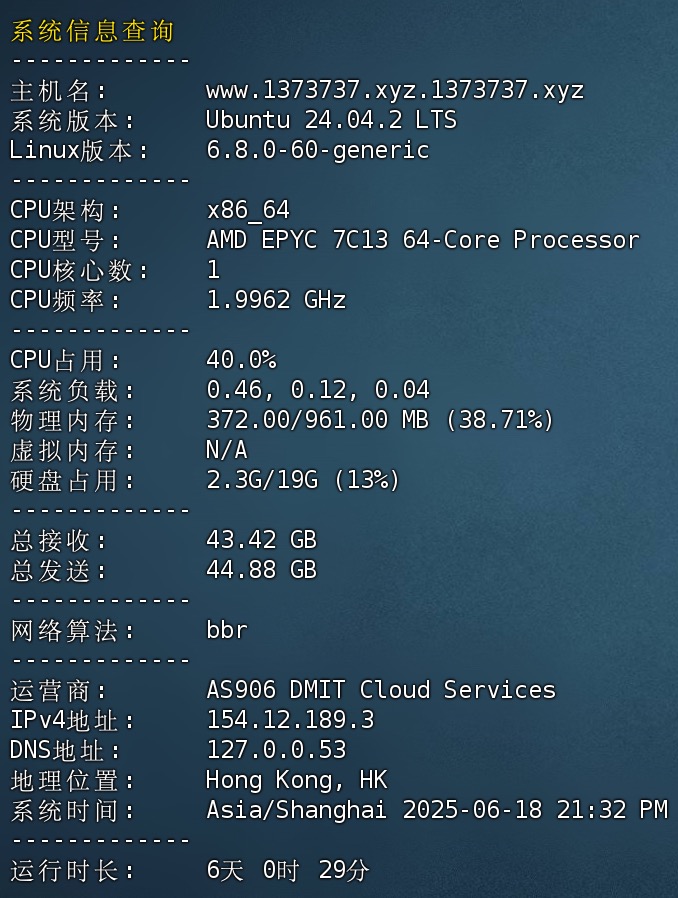Click 总发送 44.88 GB value
The height and width of the screenshot is (898, 678).
261,570
